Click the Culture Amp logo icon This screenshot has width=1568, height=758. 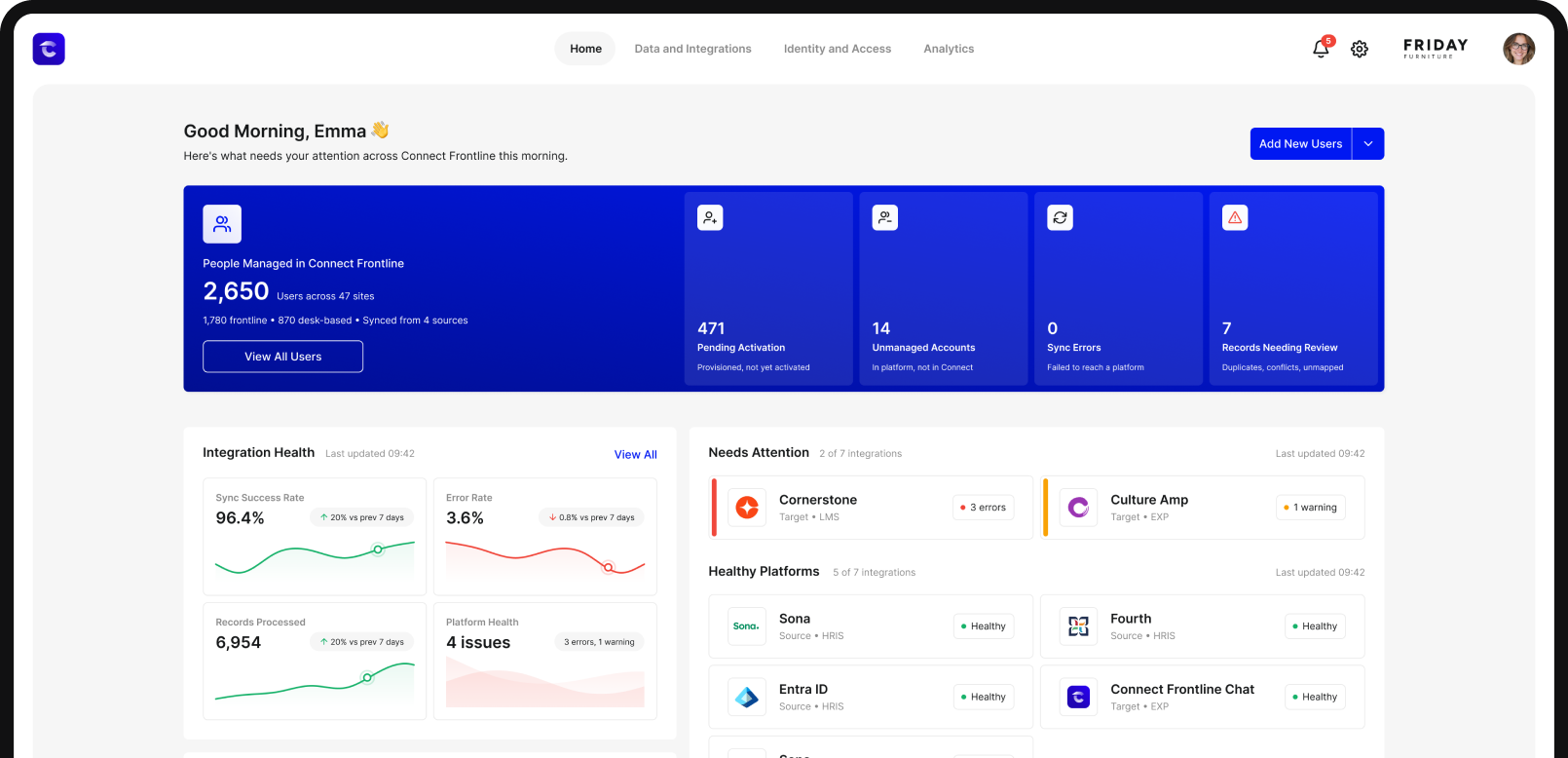coord(1078,508)
